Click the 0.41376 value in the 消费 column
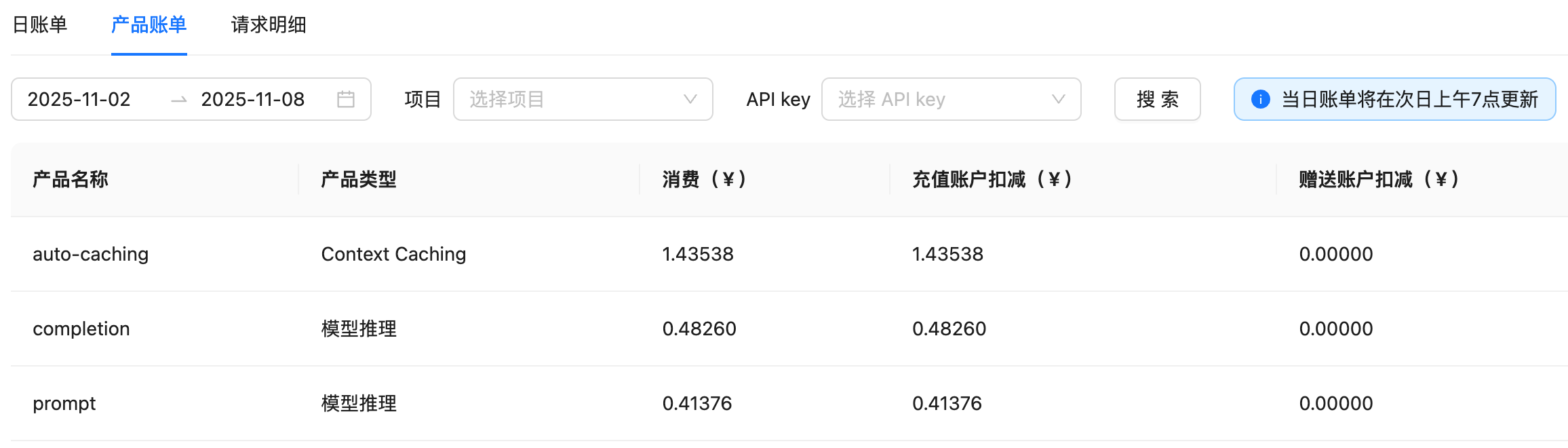 tap(697, 403)
